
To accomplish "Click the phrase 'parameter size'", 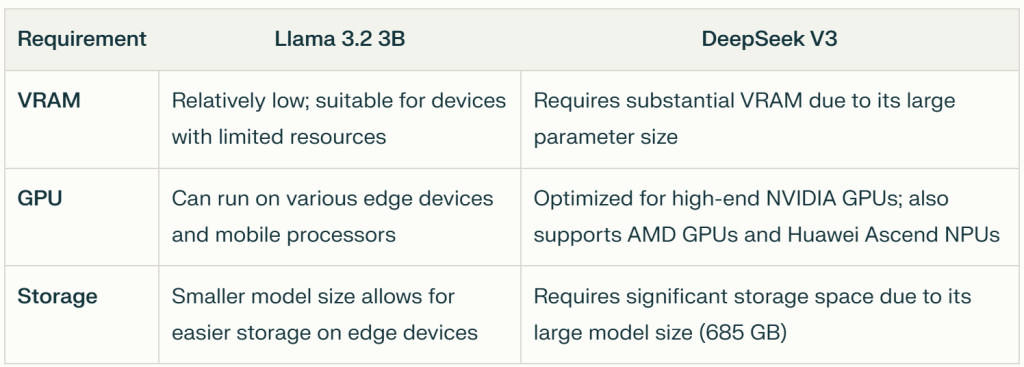I will point(605,137).
